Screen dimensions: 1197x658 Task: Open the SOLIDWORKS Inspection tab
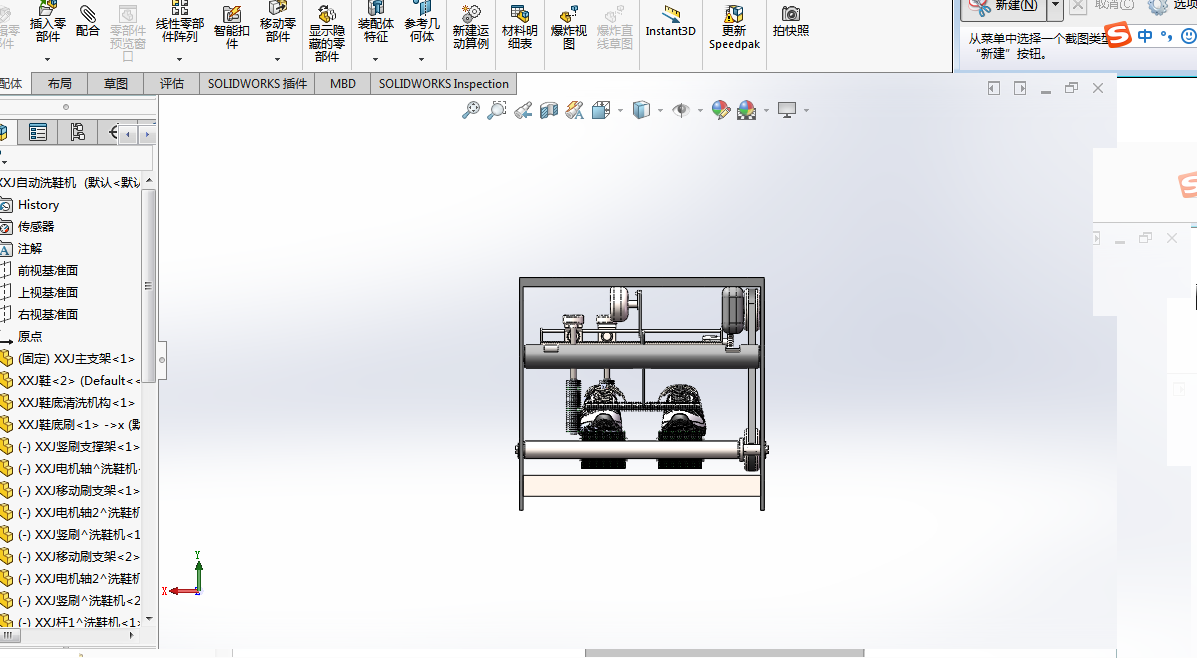[444, 84]
